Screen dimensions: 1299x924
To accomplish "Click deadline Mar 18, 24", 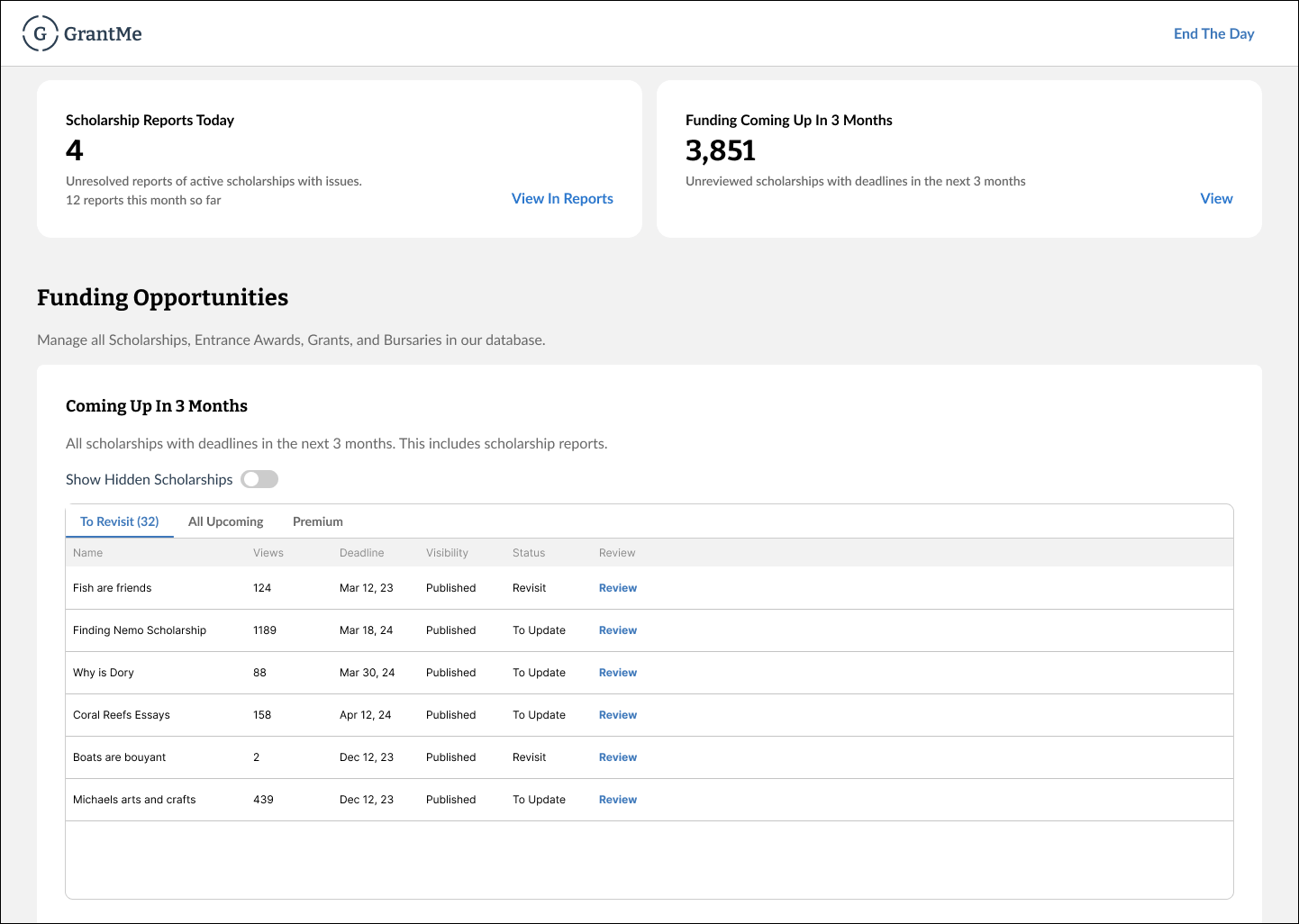I will click(x=366, y=630).
